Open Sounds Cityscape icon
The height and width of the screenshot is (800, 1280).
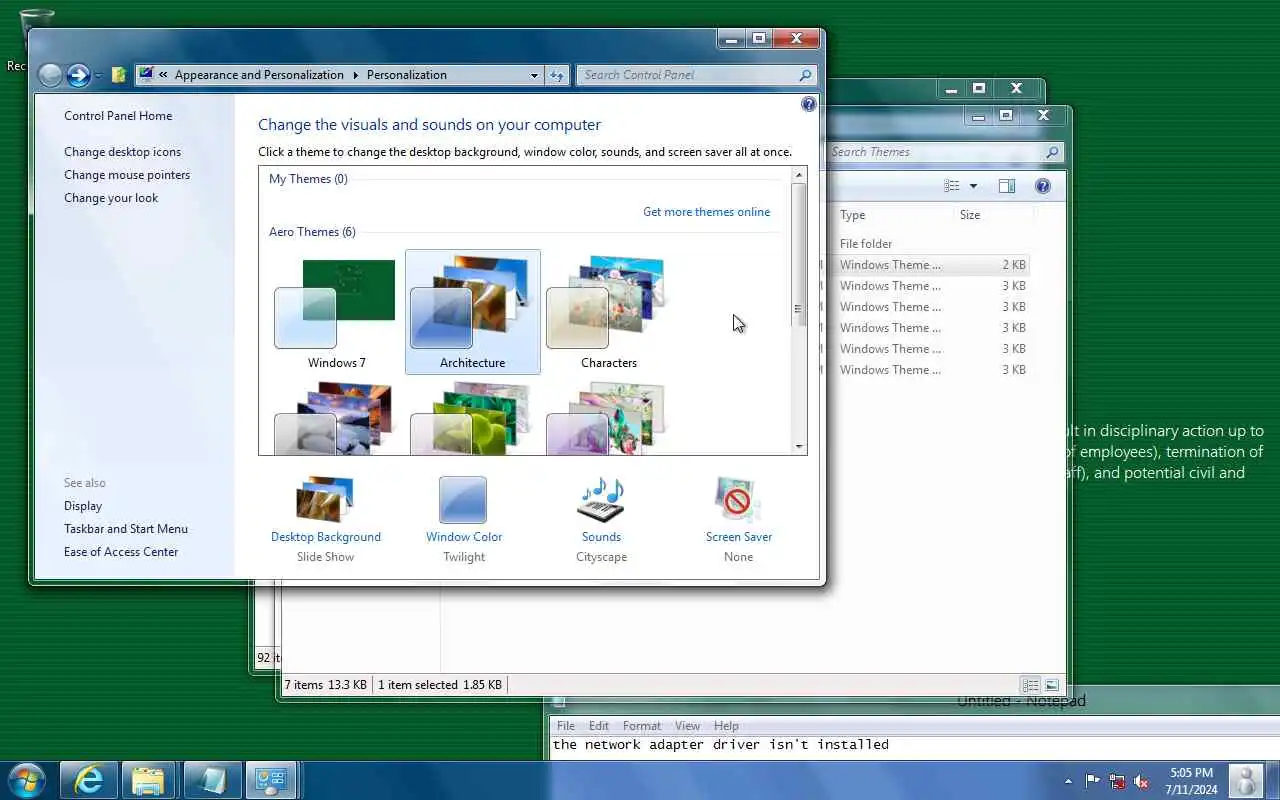(601, 500)
